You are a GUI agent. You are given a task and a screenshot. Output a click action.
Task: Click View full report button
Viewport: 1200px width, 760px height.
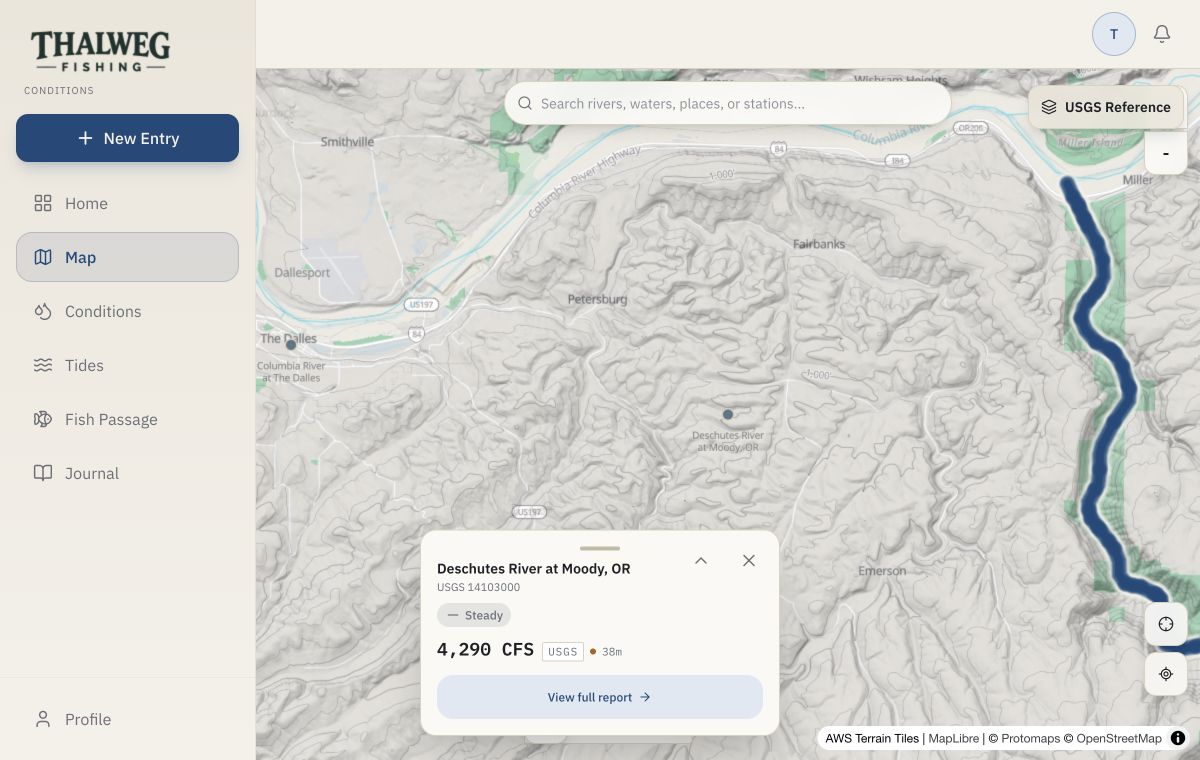(600, 697)
